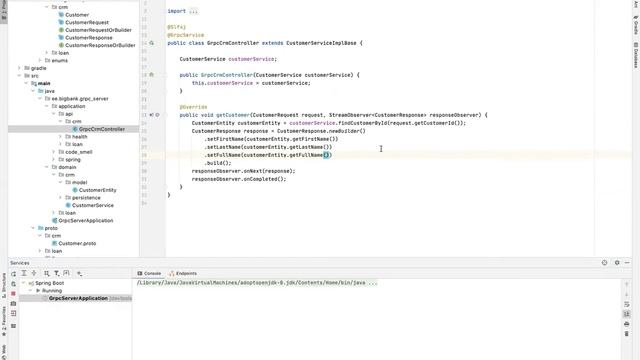This screenshot has height=360, width=640.
Task: Click the camera thread dump icon
Action: pos(13,304)
